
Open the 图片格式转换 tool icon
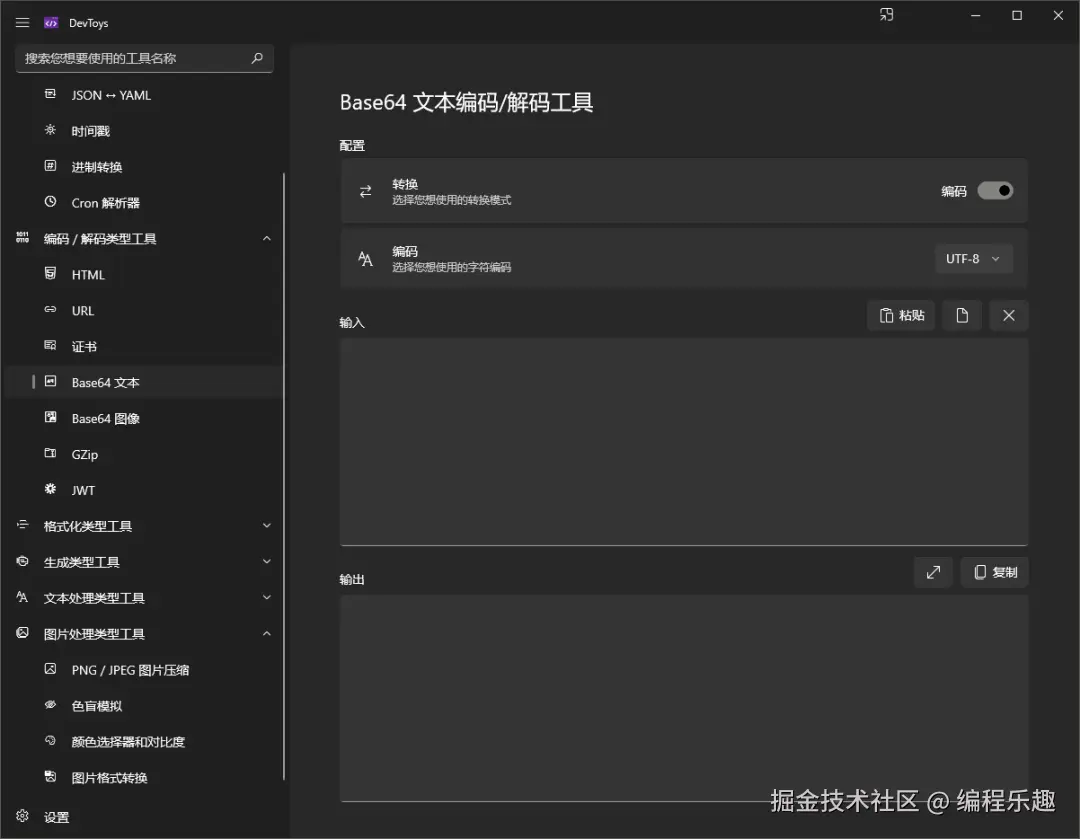[x=50, y=776]
